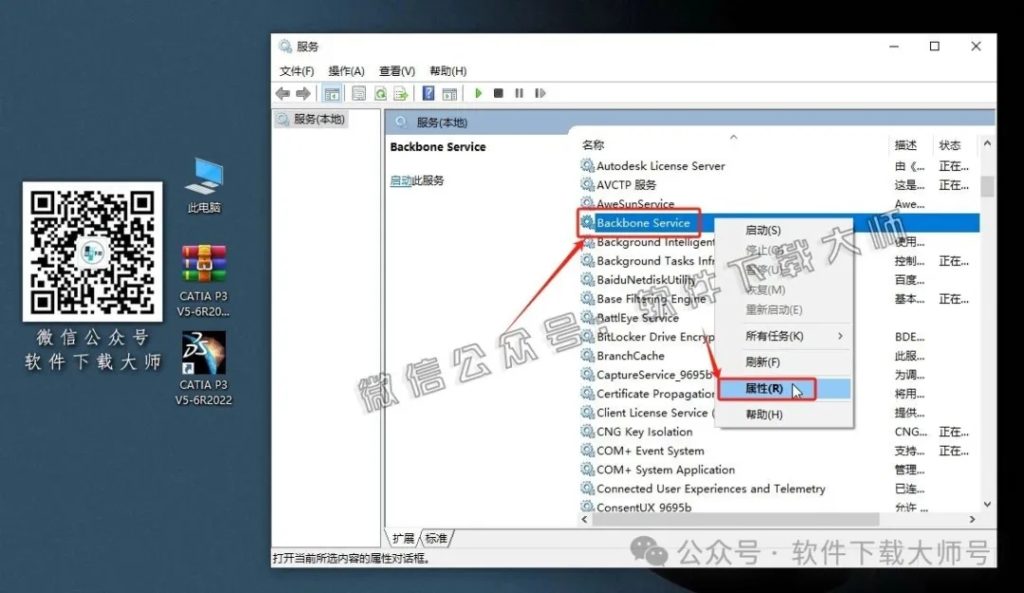Click the sort chevron on the 名称 column
Image resolution: width=1024 pixels, height=593 pixels.
pos(733,137)
